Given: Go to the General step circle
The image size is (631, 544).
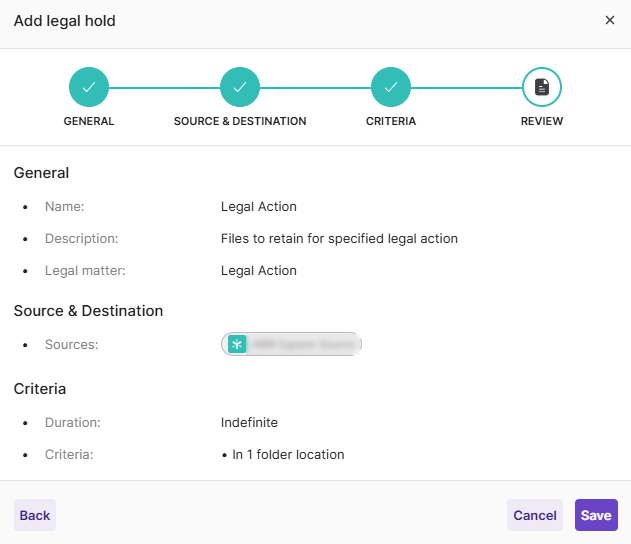Looking at the screenshot, I should (x=89, y=87).
